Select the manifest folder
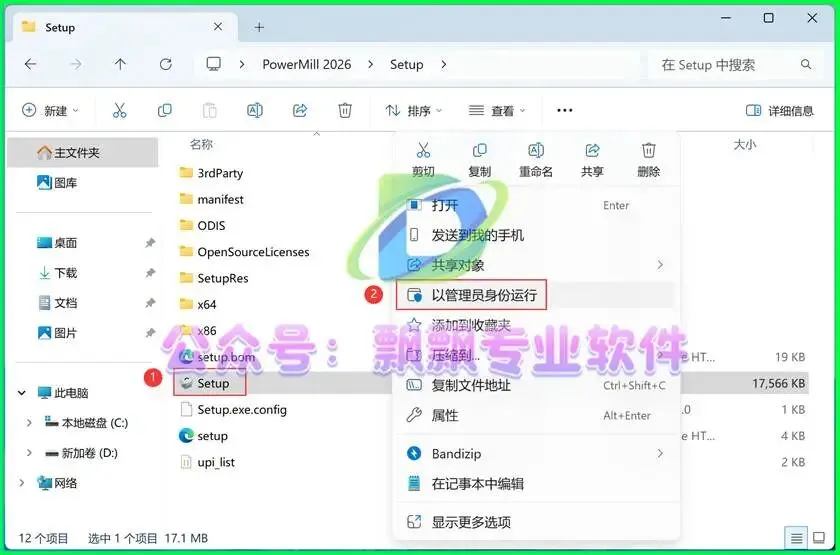The width and height of the screenshot is (840, 555). [x=211, y=199]
